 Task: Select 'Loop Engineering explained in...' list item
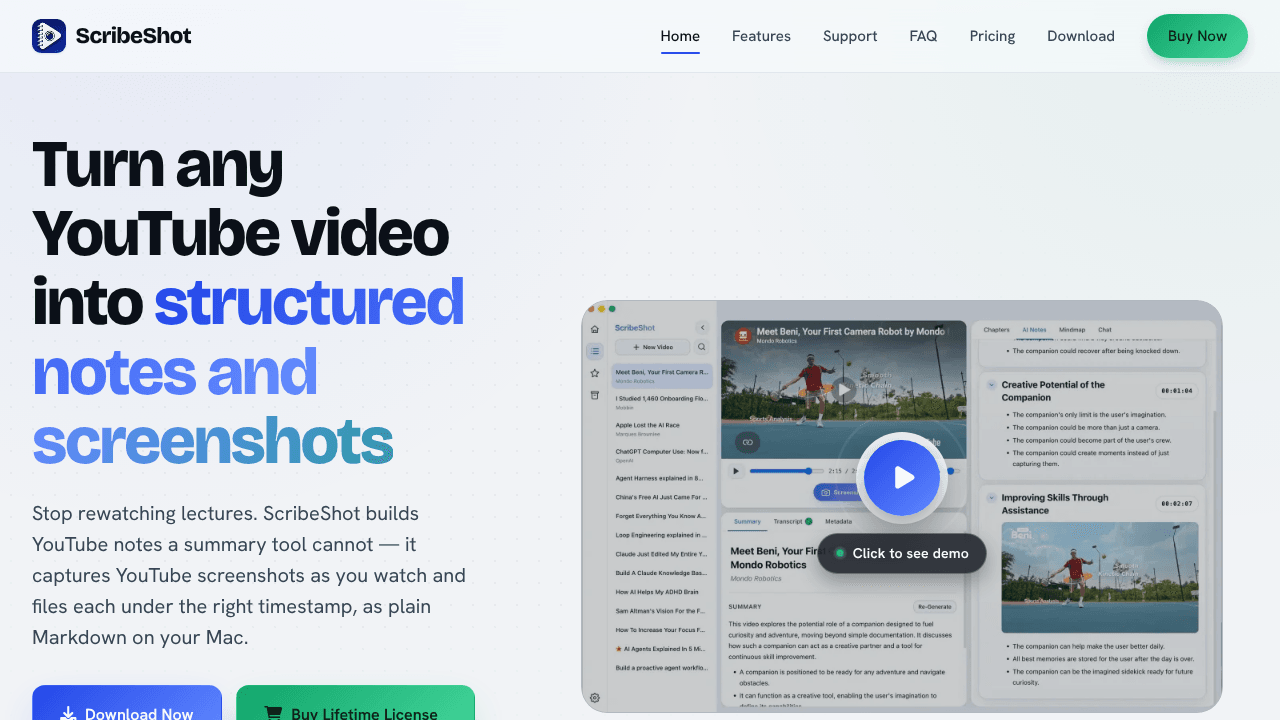coord(662,535)
